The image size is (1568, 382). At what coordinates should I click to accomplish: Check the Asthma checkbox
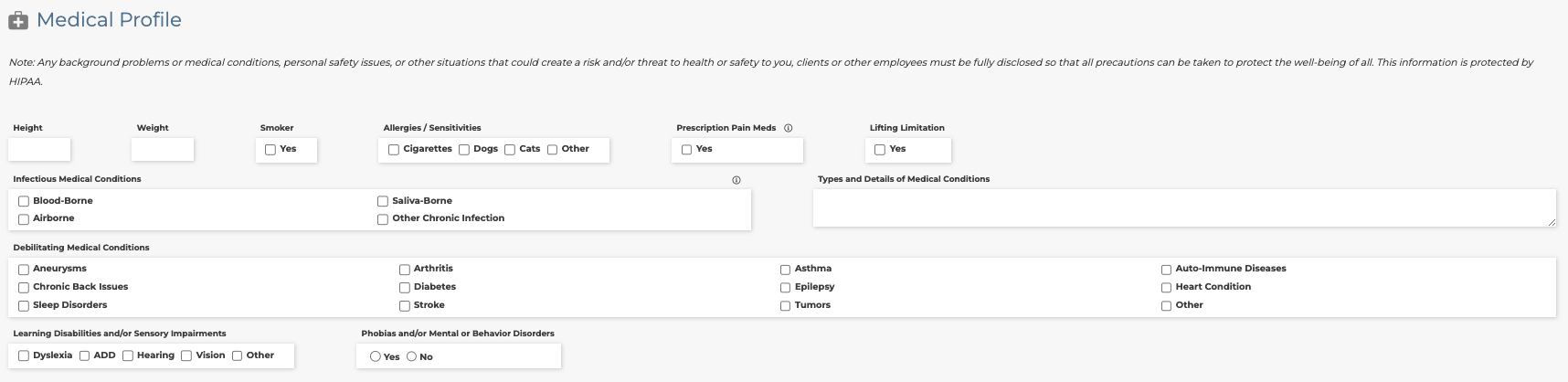pyautogui.click(x=785, y=270)
